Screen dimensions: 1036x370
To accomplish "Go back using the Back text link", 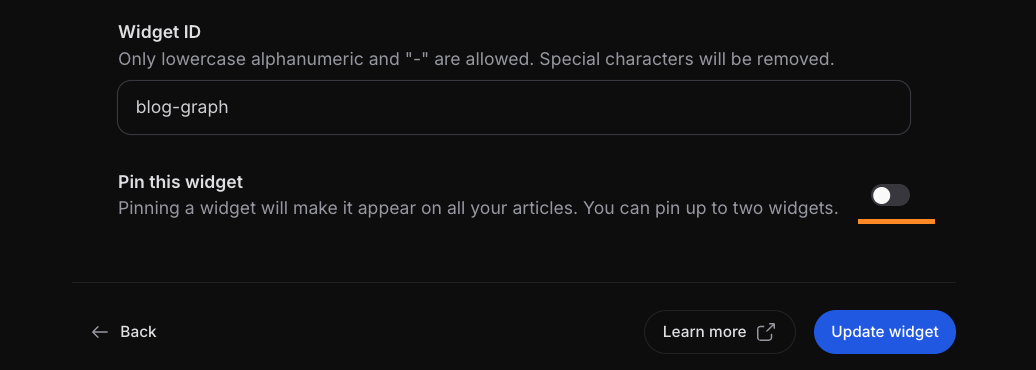I will coord(138,332).
